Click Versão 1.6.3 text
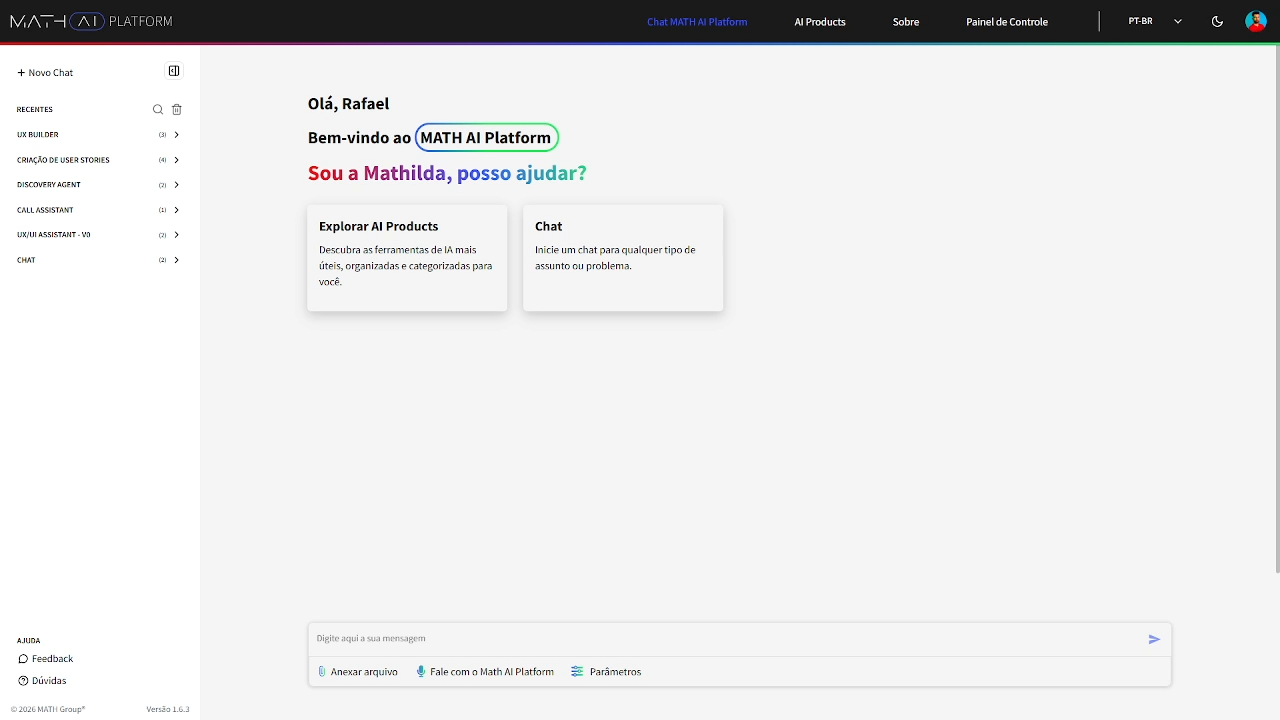The image size is (1280, 720). point(168,709)
